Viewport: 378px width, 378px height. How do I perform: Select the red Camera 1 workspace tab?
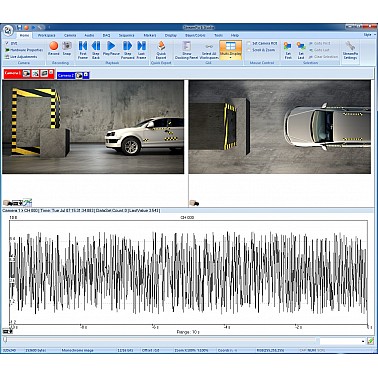13,73
